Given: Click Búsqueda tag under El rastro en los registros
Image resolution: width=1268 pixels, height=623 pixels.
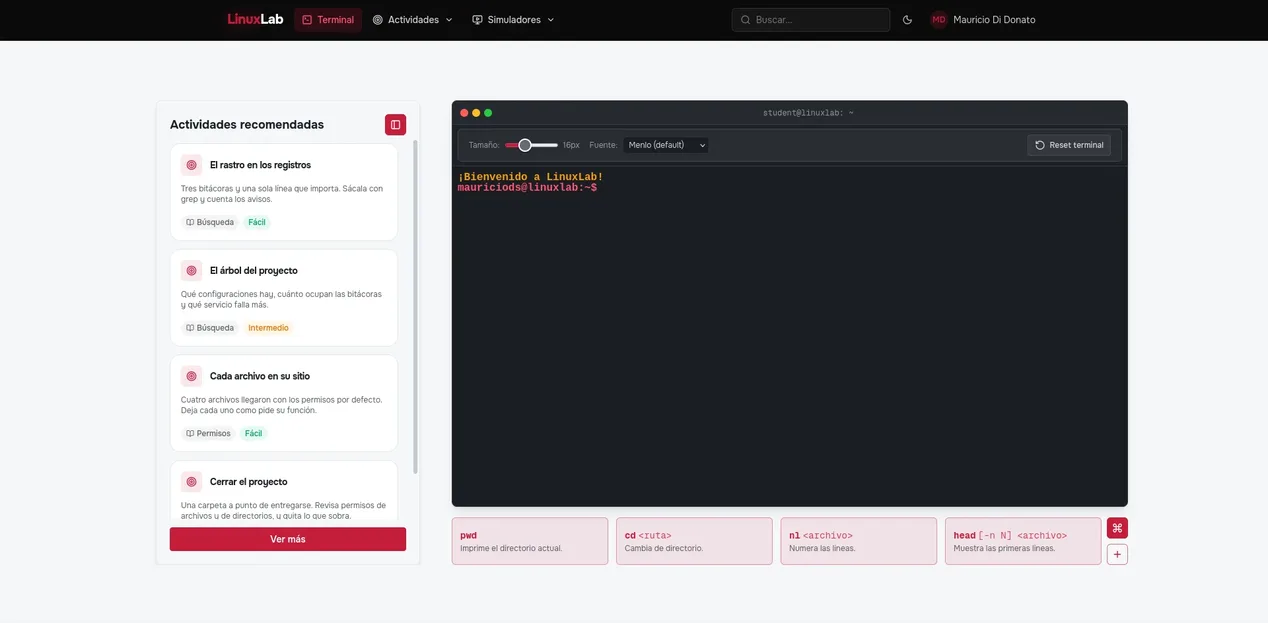Looking at the screenshot, I should [210, 222].
